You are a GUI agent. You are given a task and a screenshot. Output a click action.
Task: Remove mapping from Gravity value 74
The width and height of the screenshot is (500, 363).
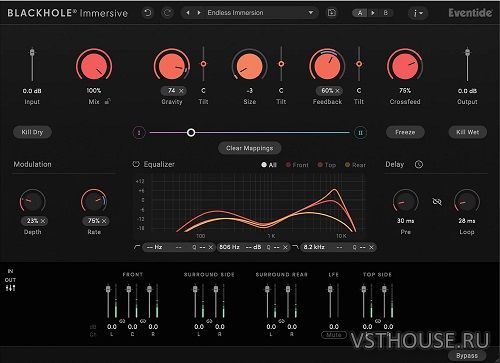coord(181,91)
